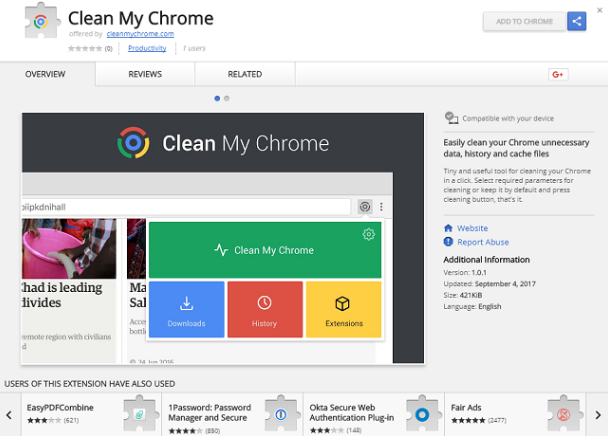Open the Okta Secure Web Authentication card
Viewport: 611px width, 436px height.
pyautogui.click(x=374, y=414)
